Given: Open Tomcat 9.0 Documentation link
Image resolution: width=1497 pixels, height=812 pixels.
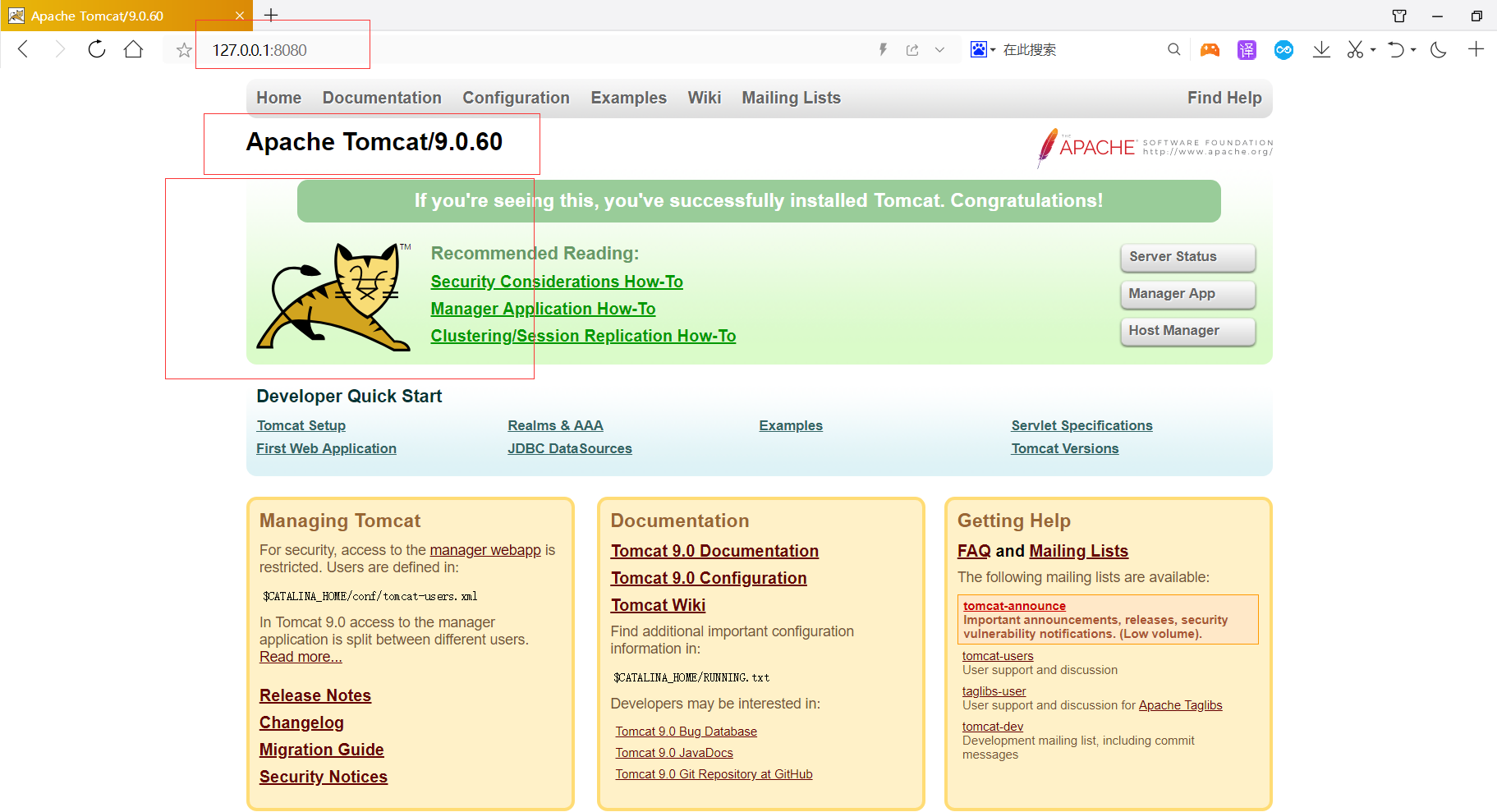Looking at the screenshot, I should coord(714,551).
